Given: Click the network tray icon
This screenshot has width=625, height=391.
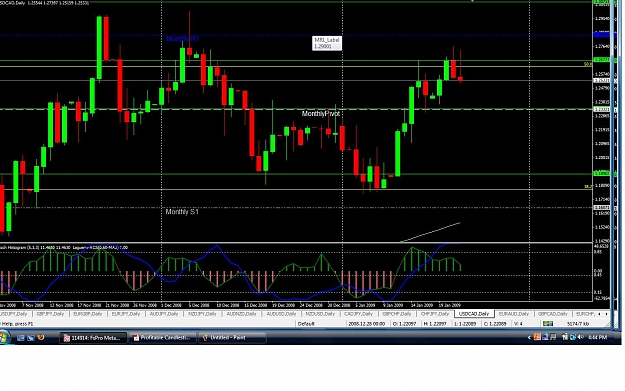Looking at the screenshot, I should tap(573, 337).
